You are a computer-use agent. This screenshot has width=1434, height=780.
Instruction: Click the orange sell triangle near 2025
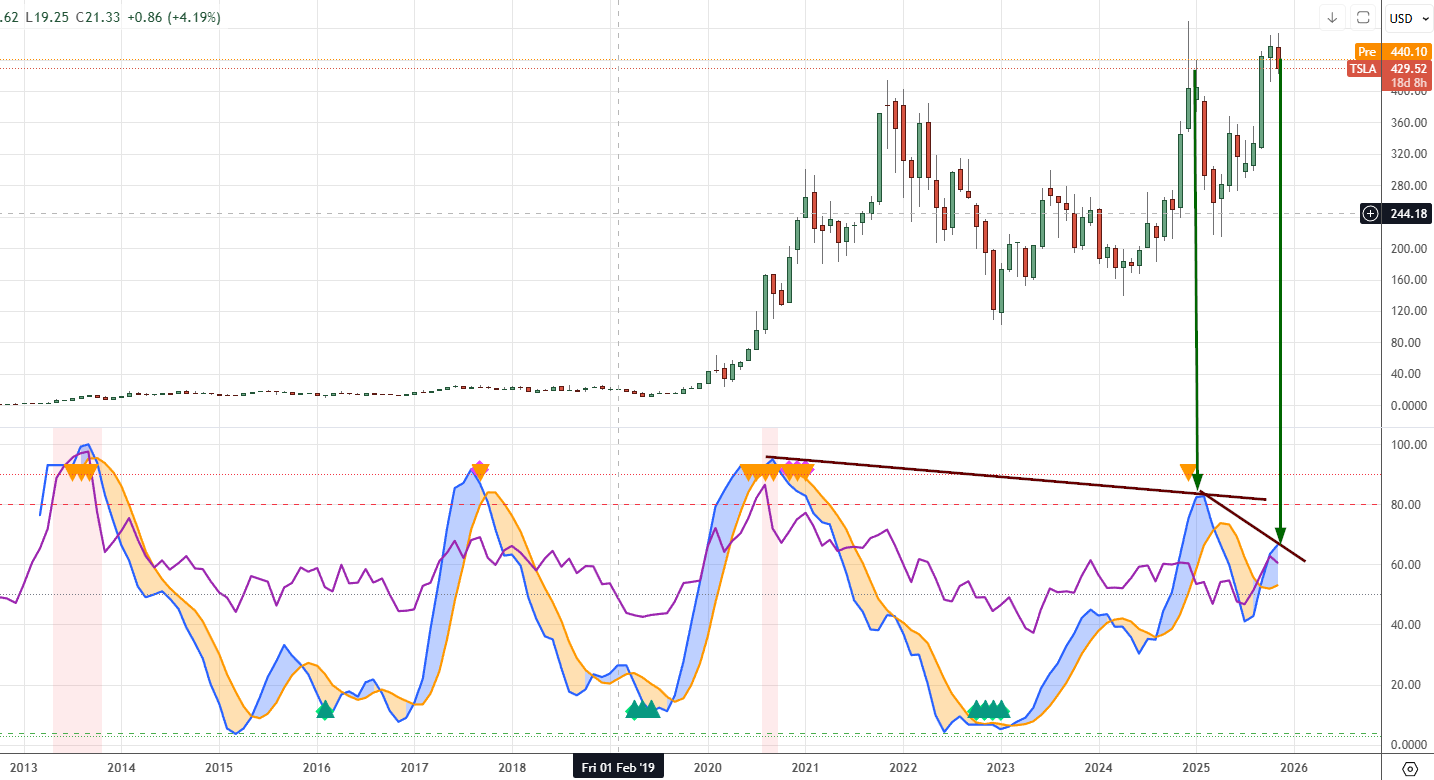point(1187,472)
